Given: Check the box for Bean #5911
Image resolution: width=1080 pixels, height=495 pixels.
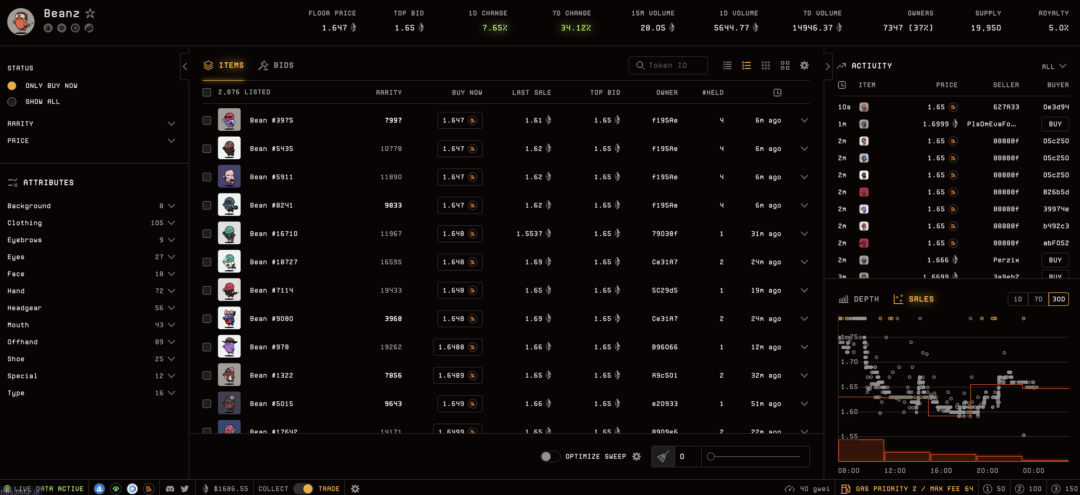Looking at the screenshot, I should 207,177.
